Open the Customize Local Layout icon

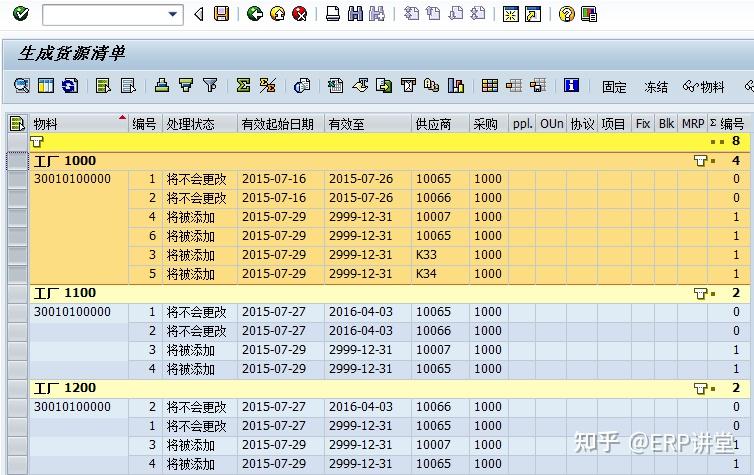pyautogui.click(x=589, y=13)
